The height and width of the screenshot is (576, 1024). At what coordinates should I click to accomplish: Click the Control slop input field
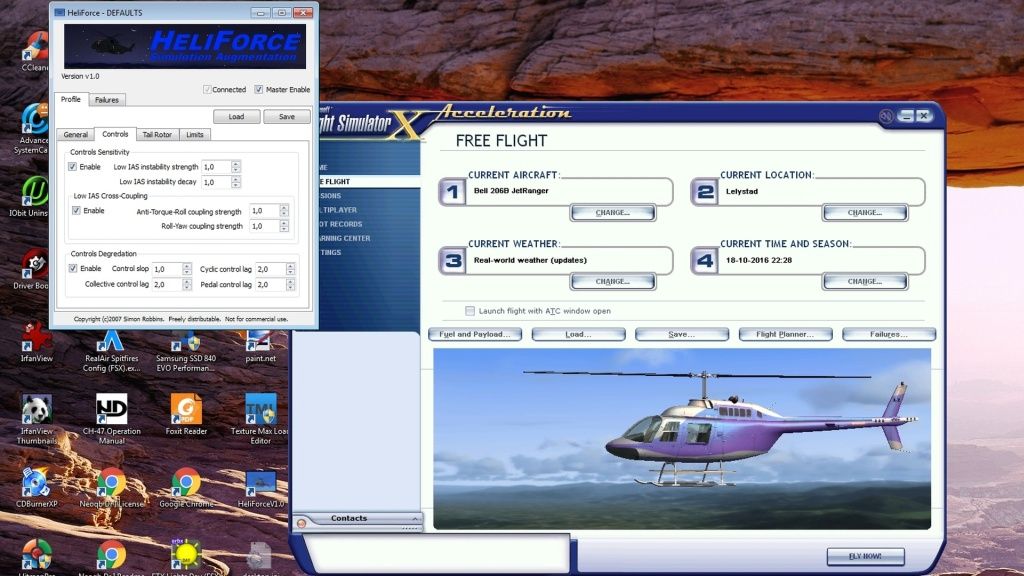point(167,269)
